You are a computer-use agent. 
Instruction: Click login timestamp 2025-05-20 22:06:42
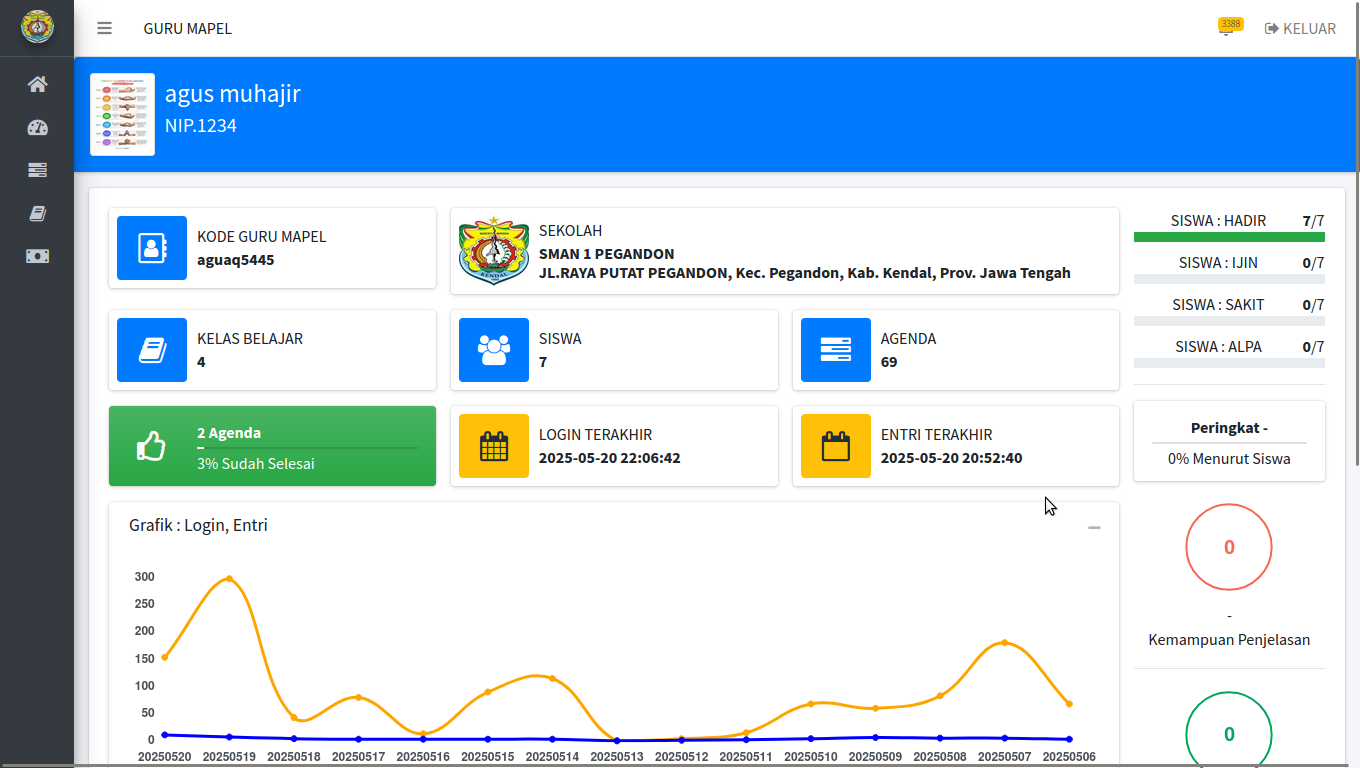[610, 458]
